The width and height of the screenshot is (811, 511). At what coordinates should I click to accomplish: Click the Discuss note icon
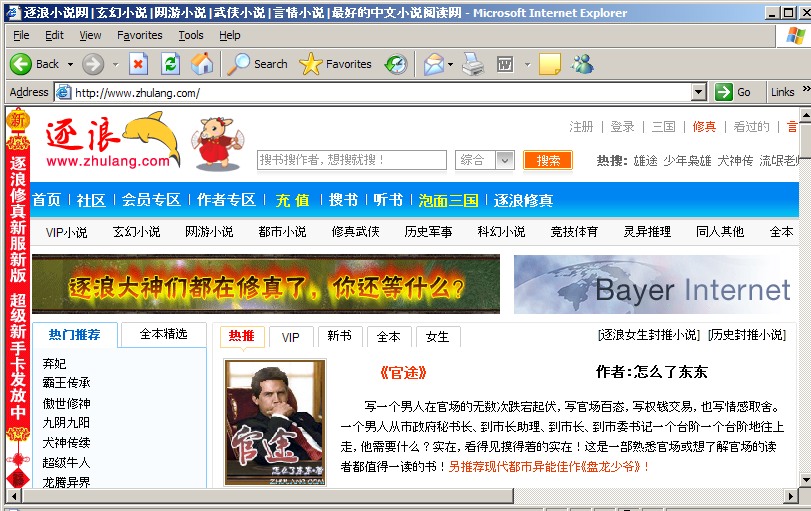tap(549, 64)
